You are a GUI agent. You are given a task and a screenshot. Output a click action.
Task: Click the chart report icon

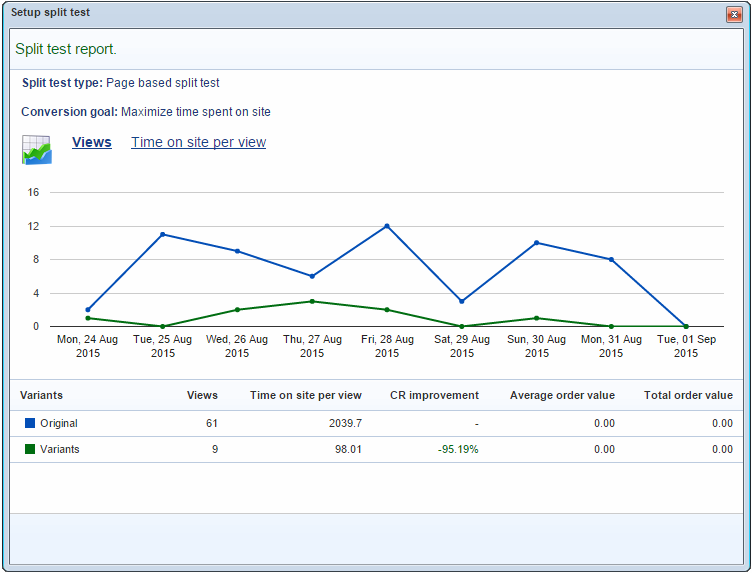[x=37, y=149]
